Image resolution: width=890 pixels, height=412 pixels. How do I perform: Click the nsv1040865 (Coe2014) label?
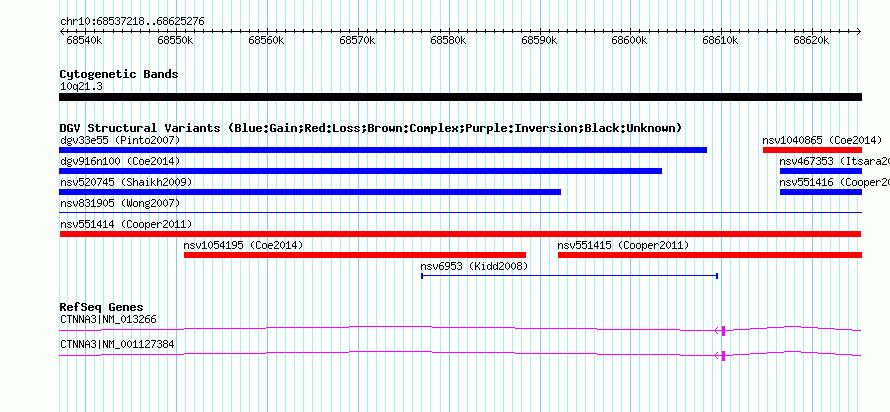click(822, 140)
